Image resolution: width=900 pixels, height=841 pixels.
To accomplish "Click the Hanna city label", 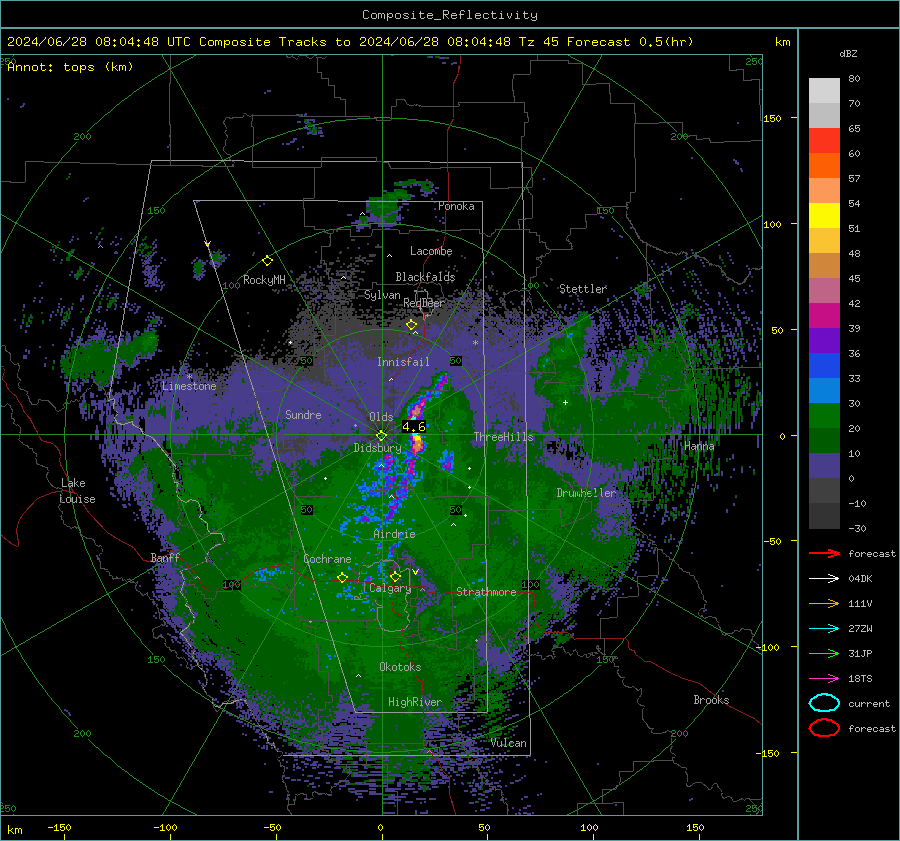I will [699, 446].
